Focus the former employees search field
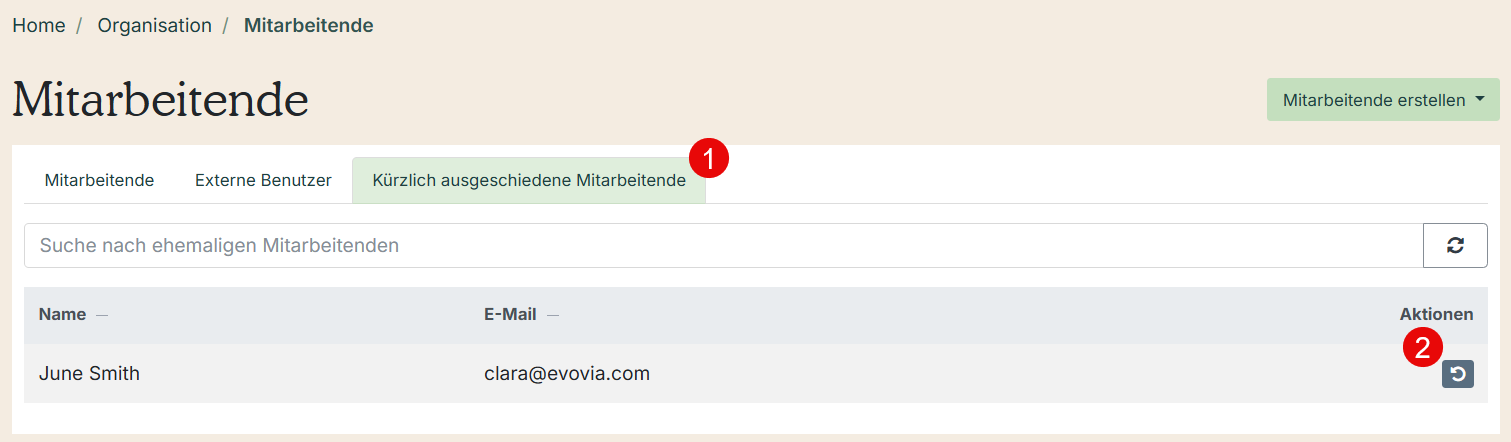Image resolution: width=1511 pixels, height=442 pixels. pos(724,245)
